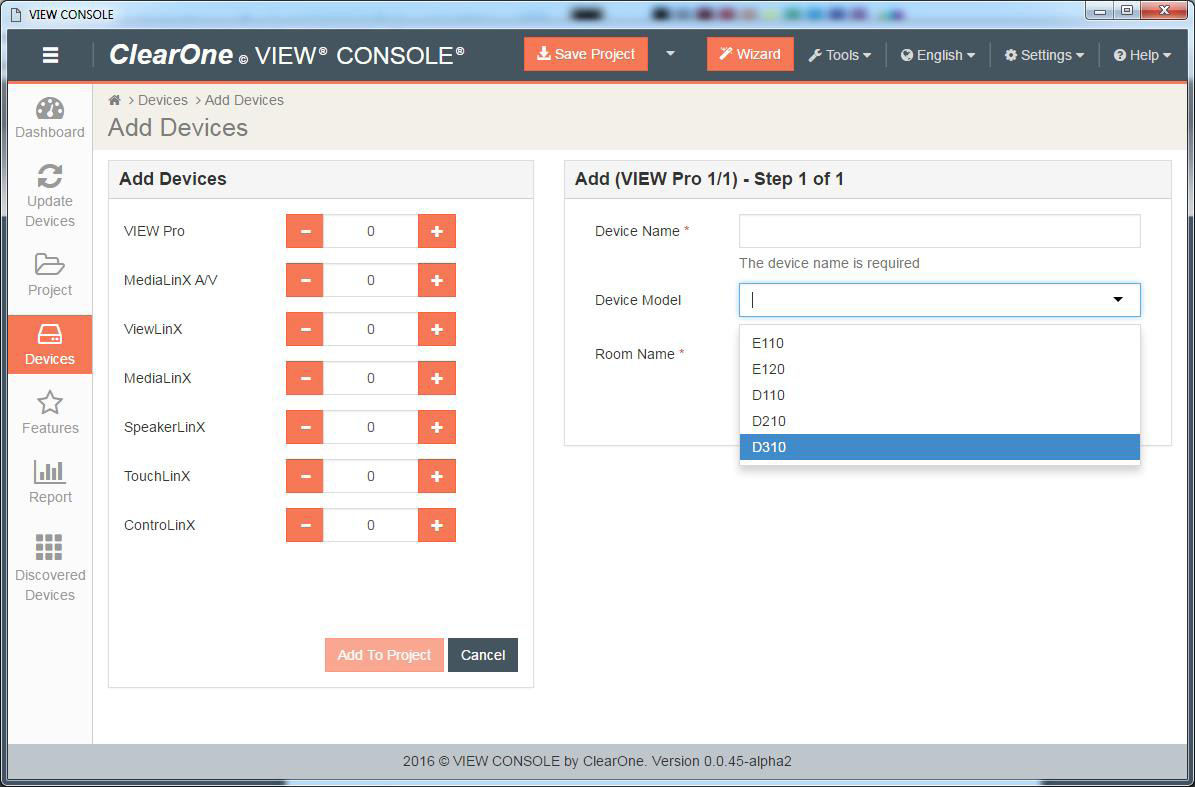Open the Dashboard sidebar section
The image size is (1195, 787).
[50, 118]
